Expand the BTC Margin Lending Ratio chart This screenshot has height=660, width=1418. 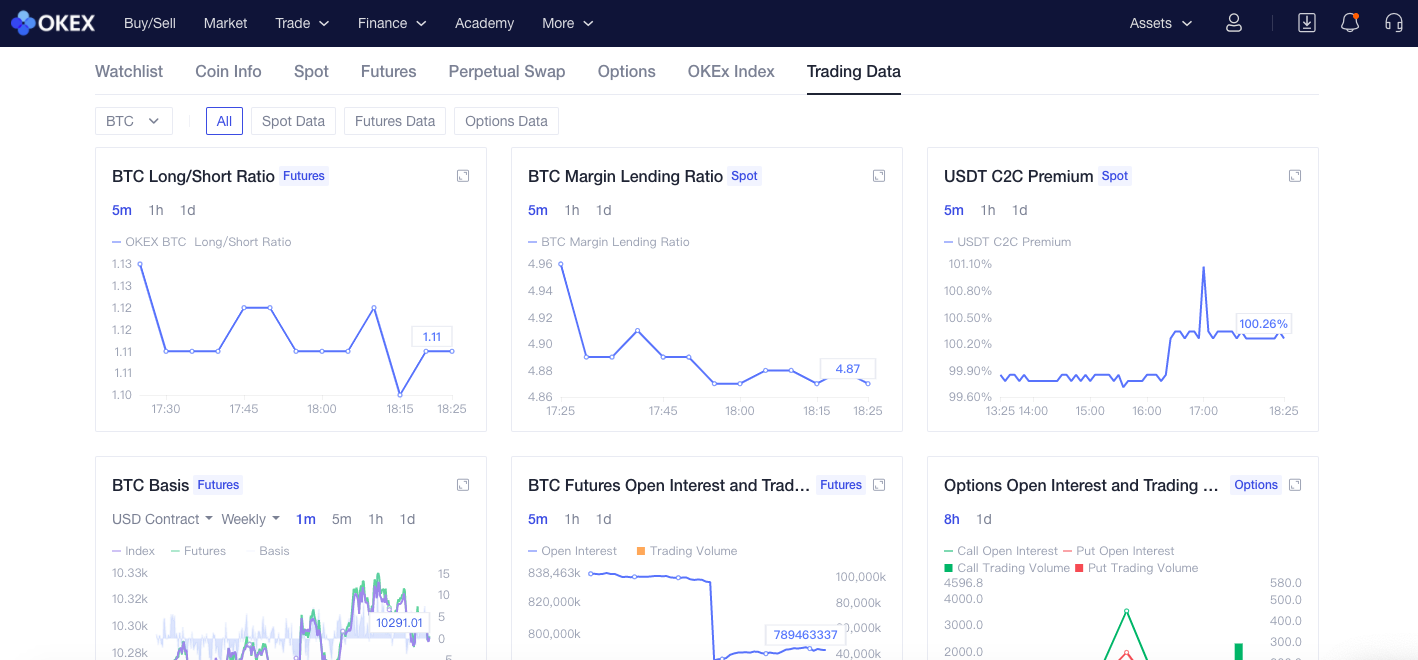[879, 176]
